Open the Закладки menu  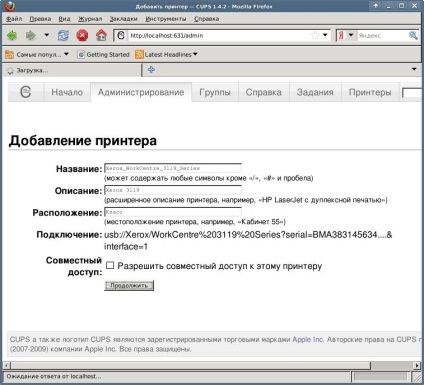pyautogui.click(x=124, y=19)
